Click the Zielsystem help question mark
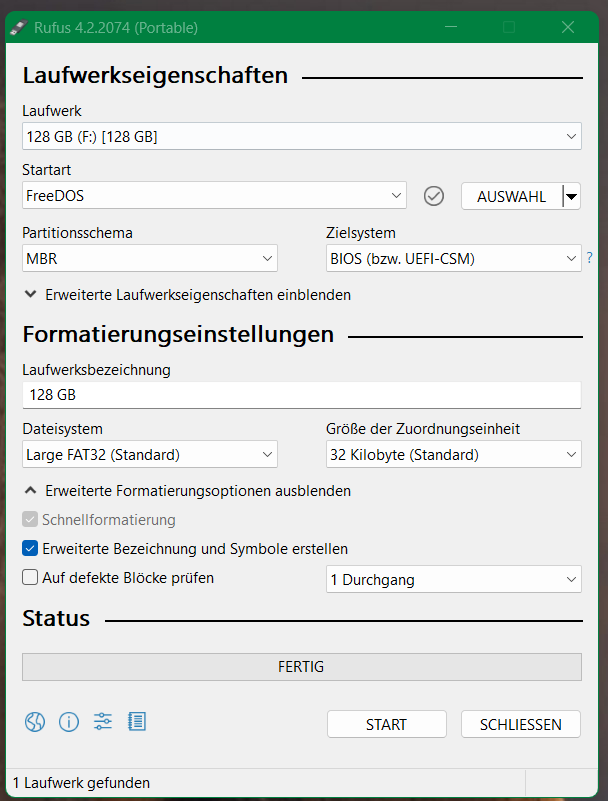 [590, 258]
